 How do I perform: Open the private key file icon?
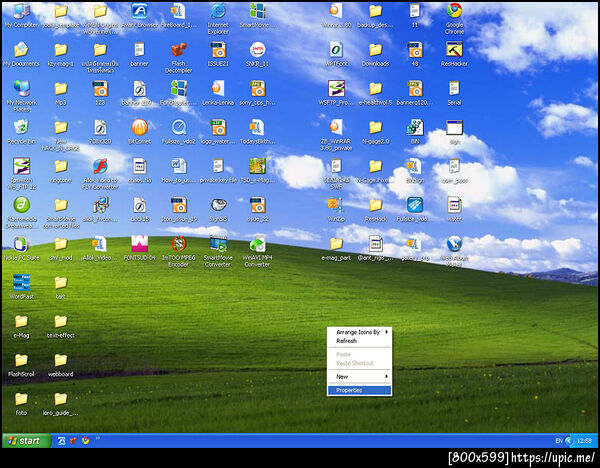(x=218, y=171)
